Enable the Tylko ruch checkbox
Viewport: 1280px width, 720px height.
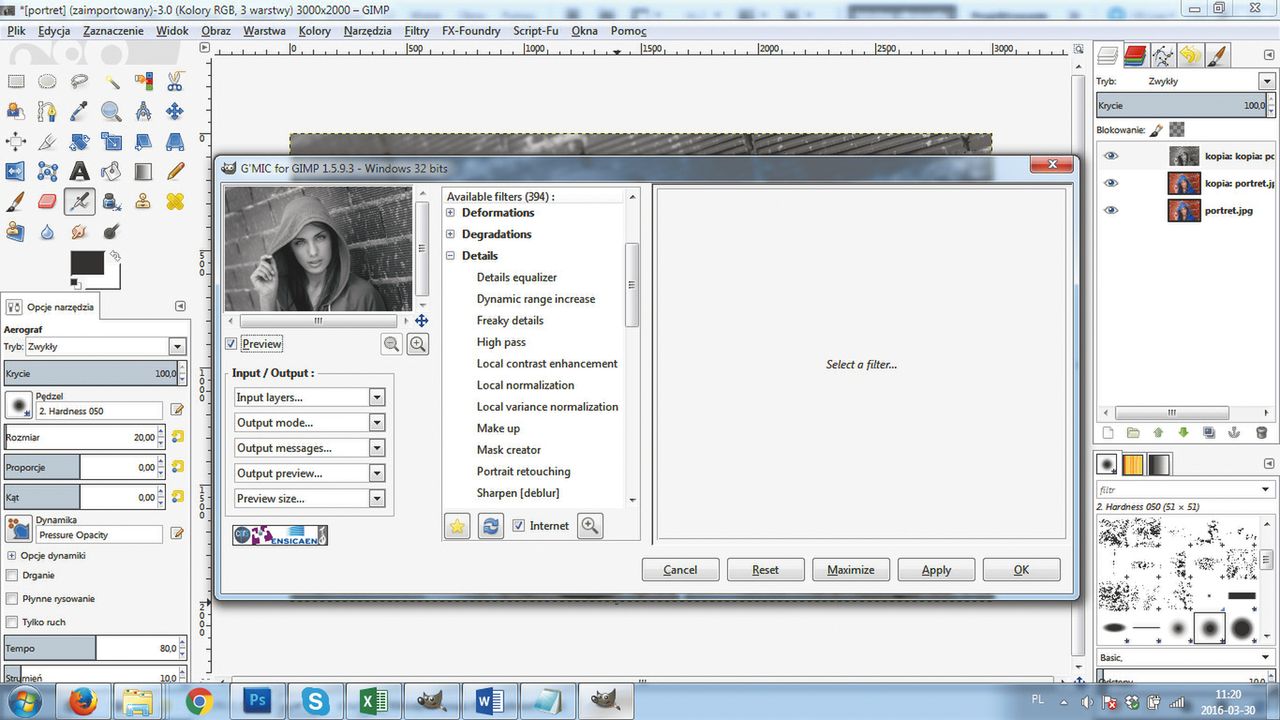(12, 622)
